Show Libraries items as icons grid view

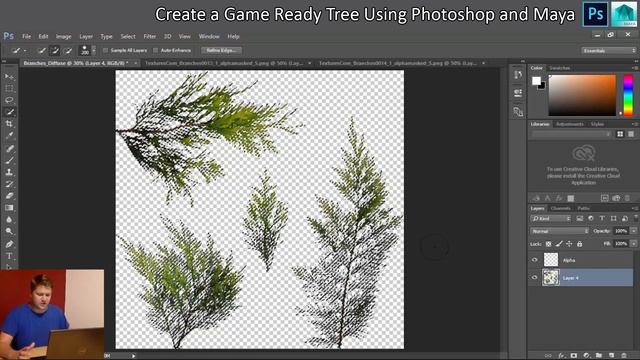(620, 134)
